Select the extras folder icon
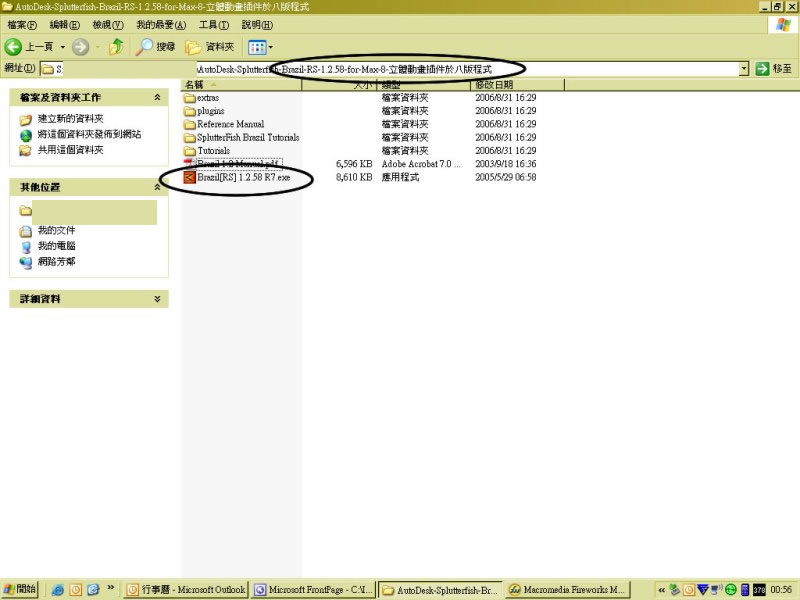This screenshot has height=600, width=800. coord(190,97)
